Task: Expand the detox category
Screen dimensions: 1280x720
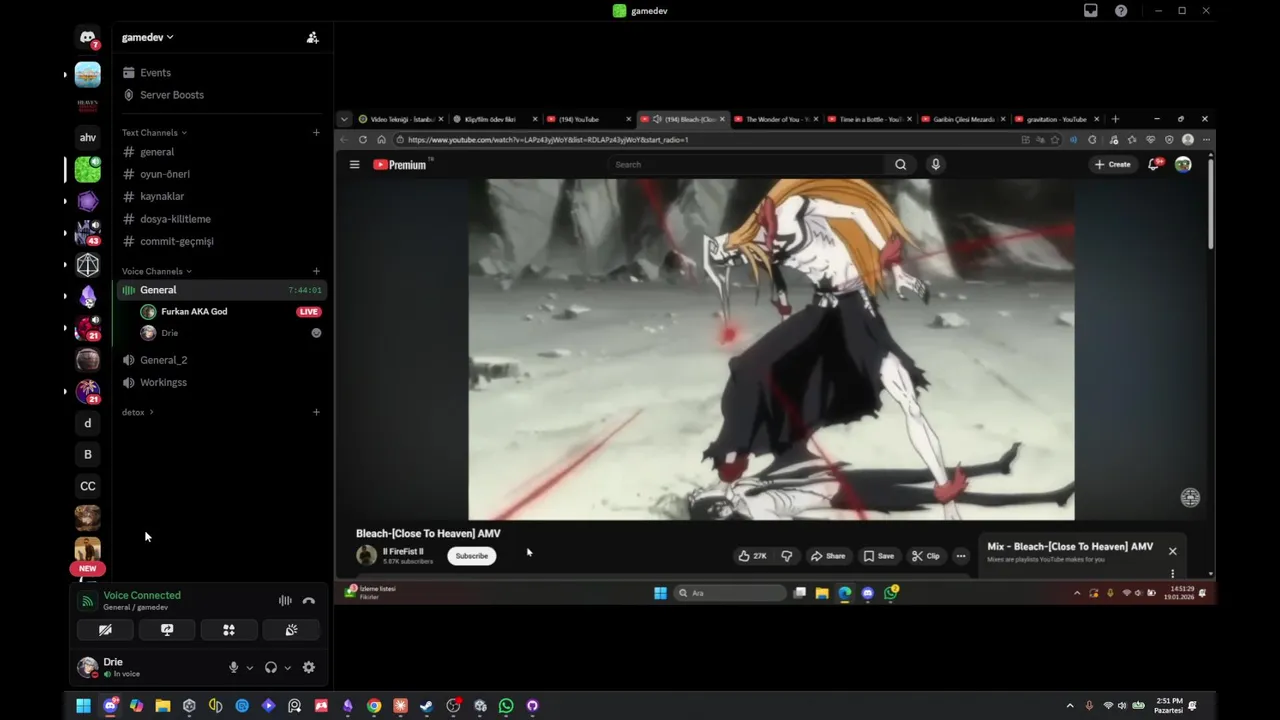Action: pos(137,412)
